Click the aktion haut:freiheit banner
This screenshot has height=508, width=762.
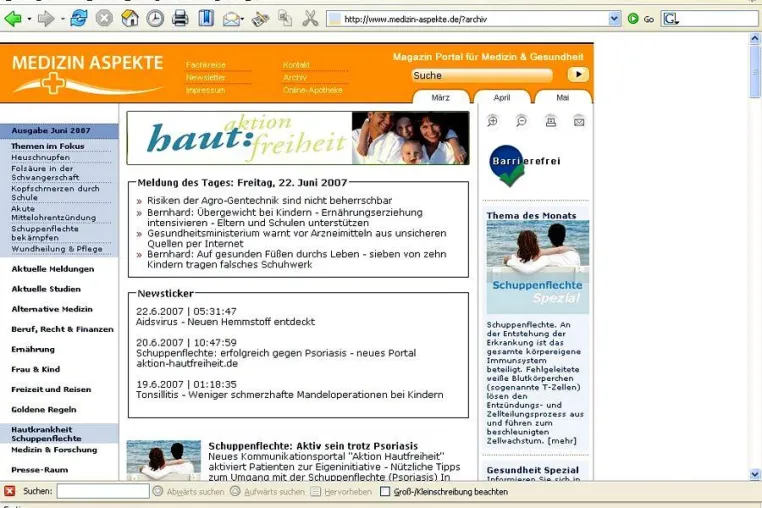(x=298, y=138)
